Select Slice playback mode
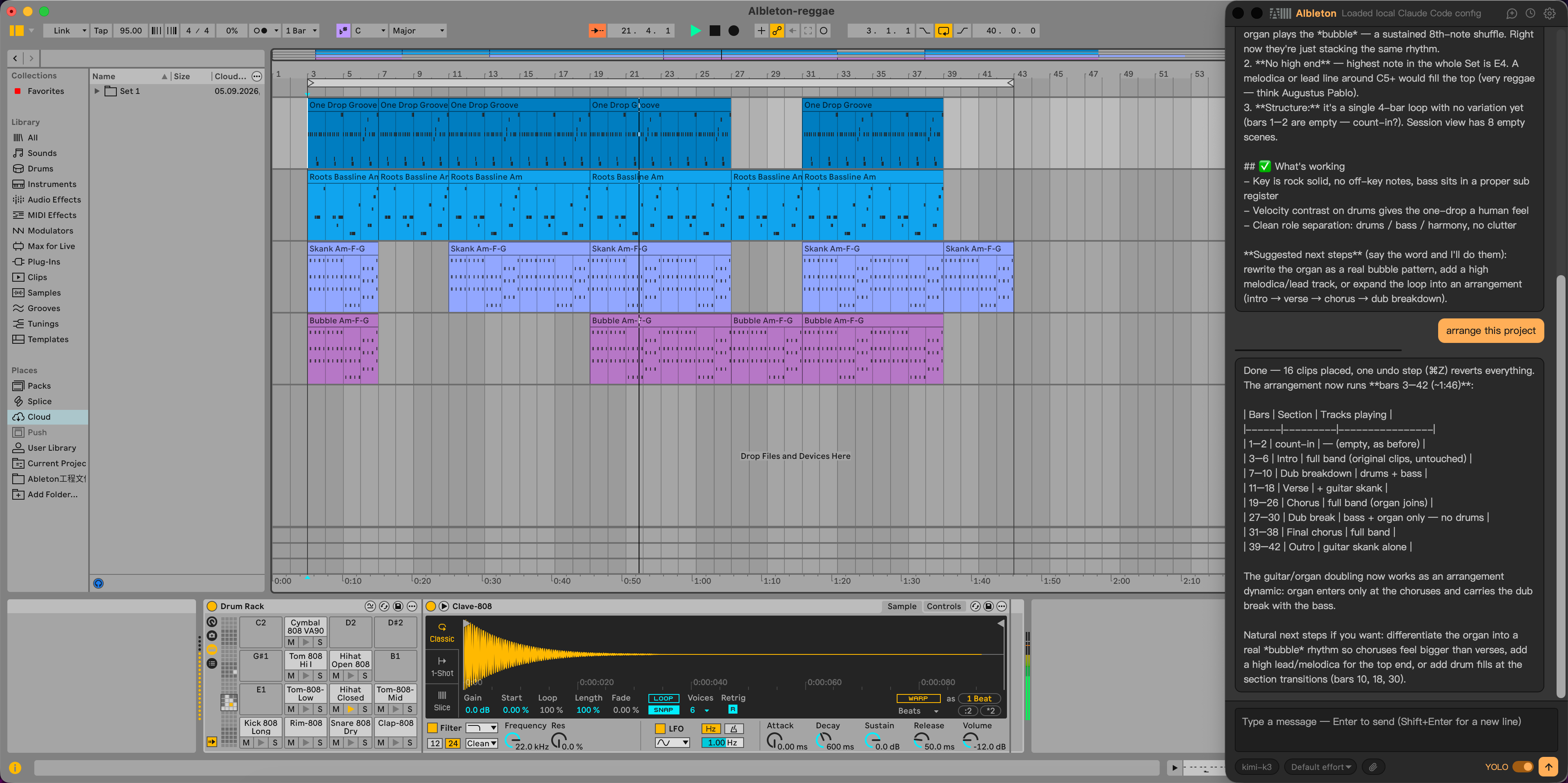1568x783 pixels. point(442,701)
